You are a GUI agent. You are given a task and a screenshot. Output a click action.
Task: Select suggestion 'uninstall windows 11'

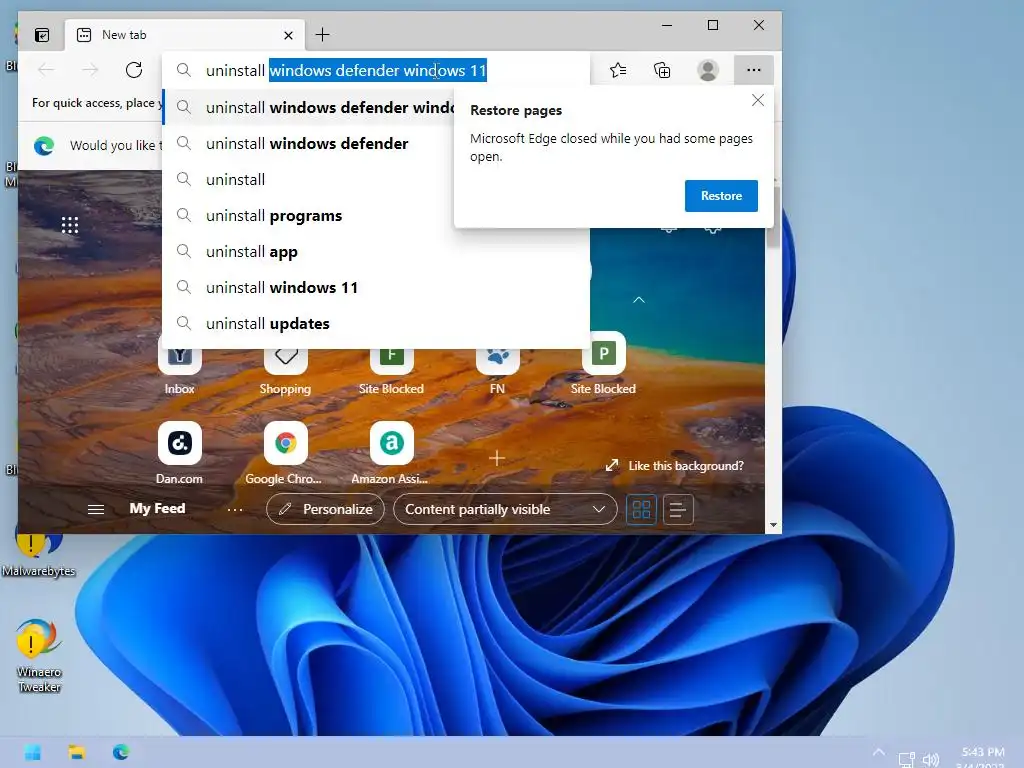[x=376, y=287]
